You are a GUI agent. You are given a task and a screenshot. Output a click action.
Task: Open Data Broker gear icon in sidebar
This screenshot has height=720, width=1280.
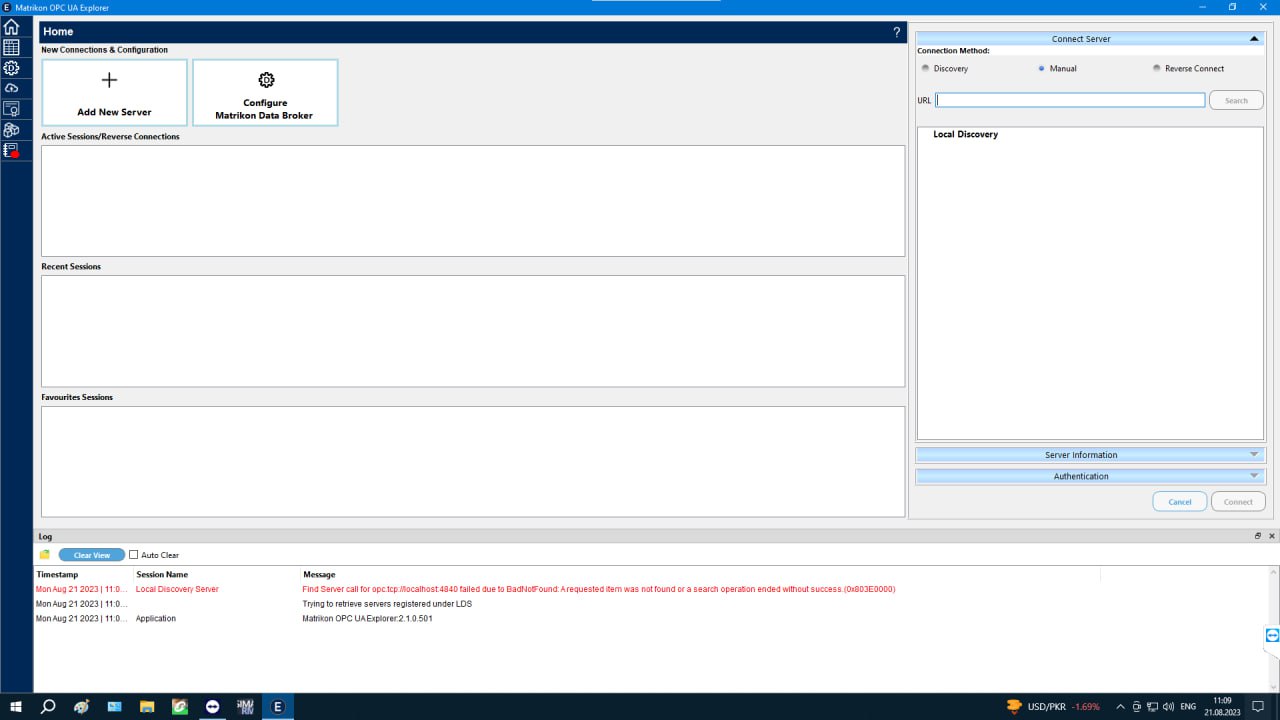[11, 68]
